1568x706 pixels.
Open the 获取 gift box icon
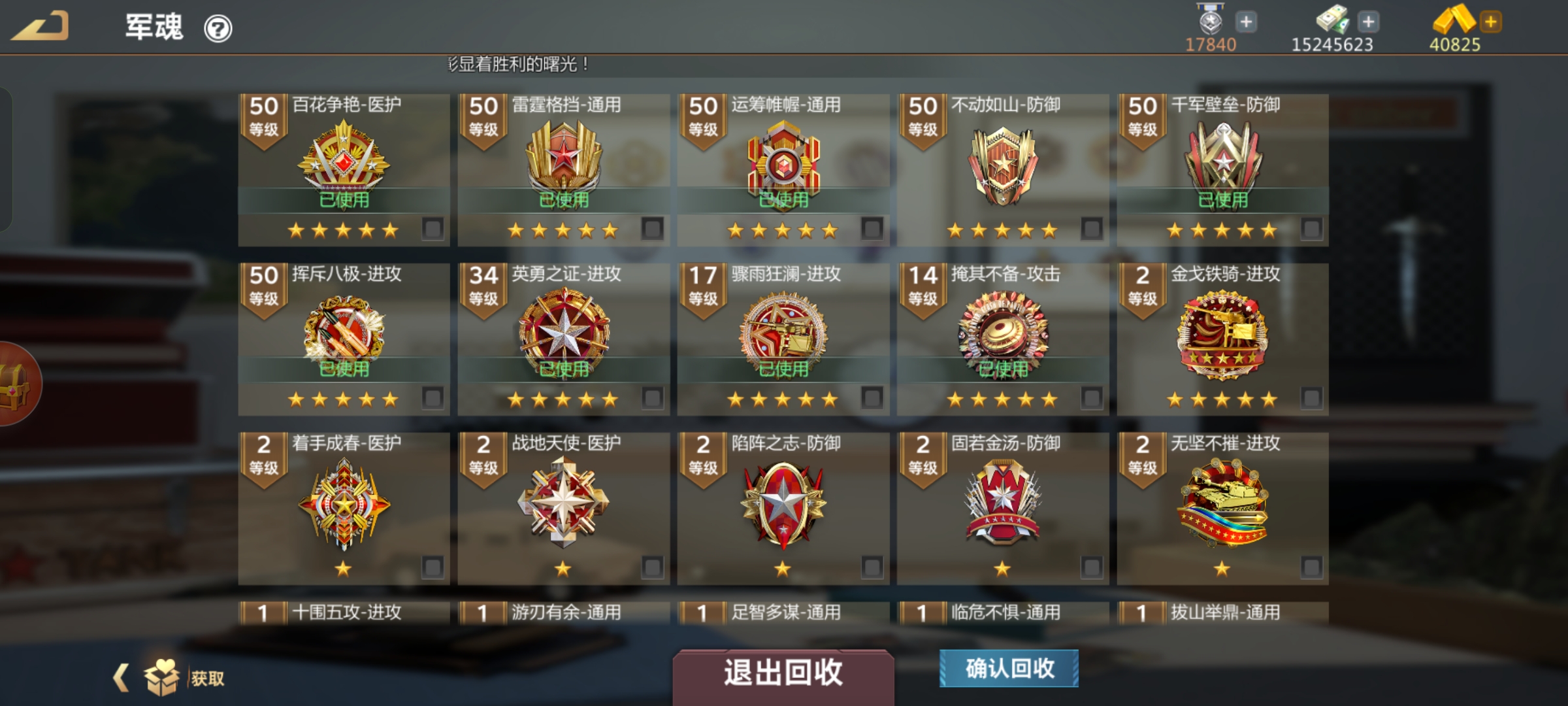(x=161, y=677)
